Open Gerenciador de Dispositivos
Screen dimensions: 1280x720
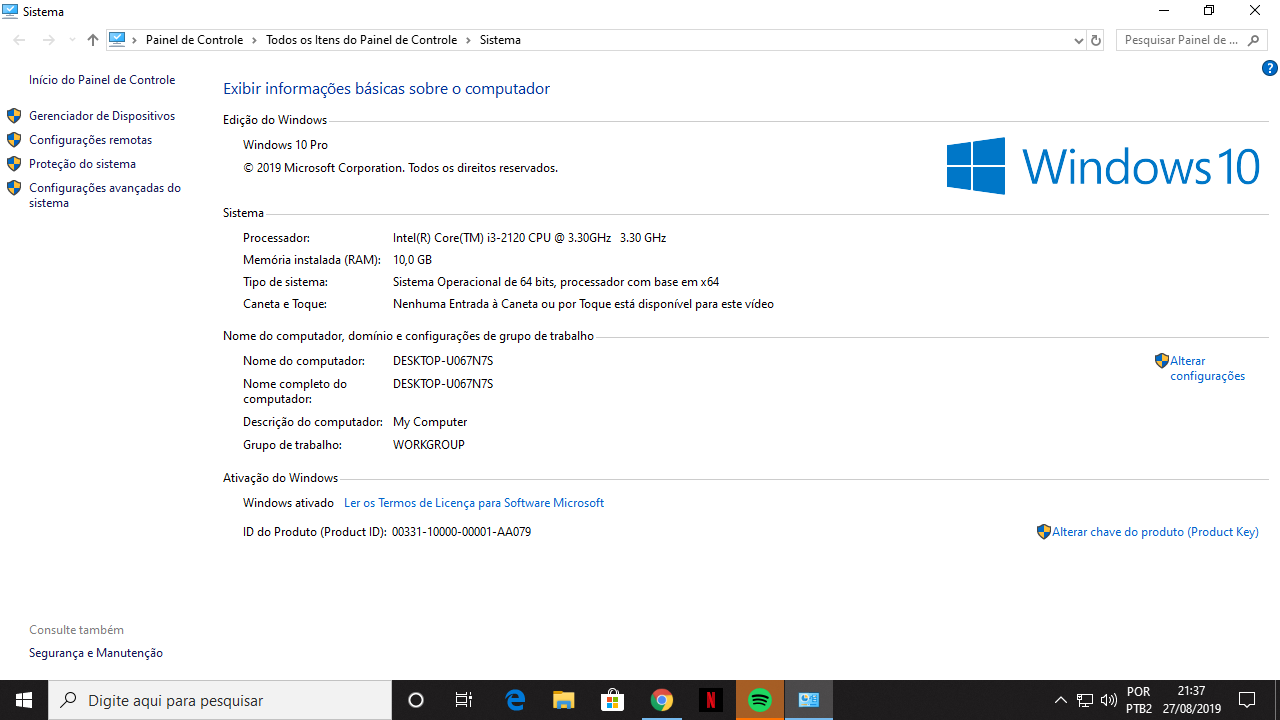point(102,116)
